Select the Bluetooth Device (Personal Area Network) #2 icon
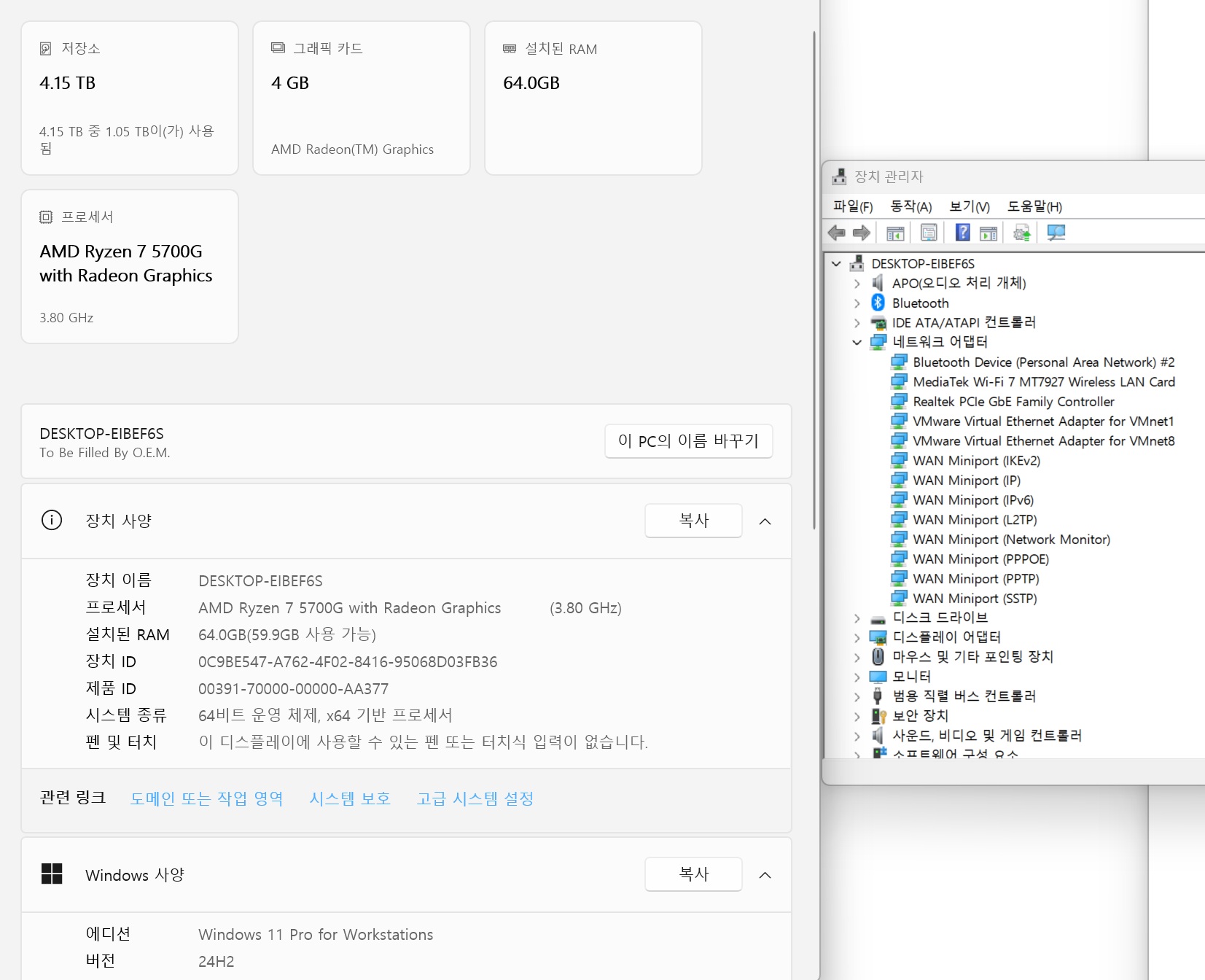The image size is (1205, 980). 899,362
